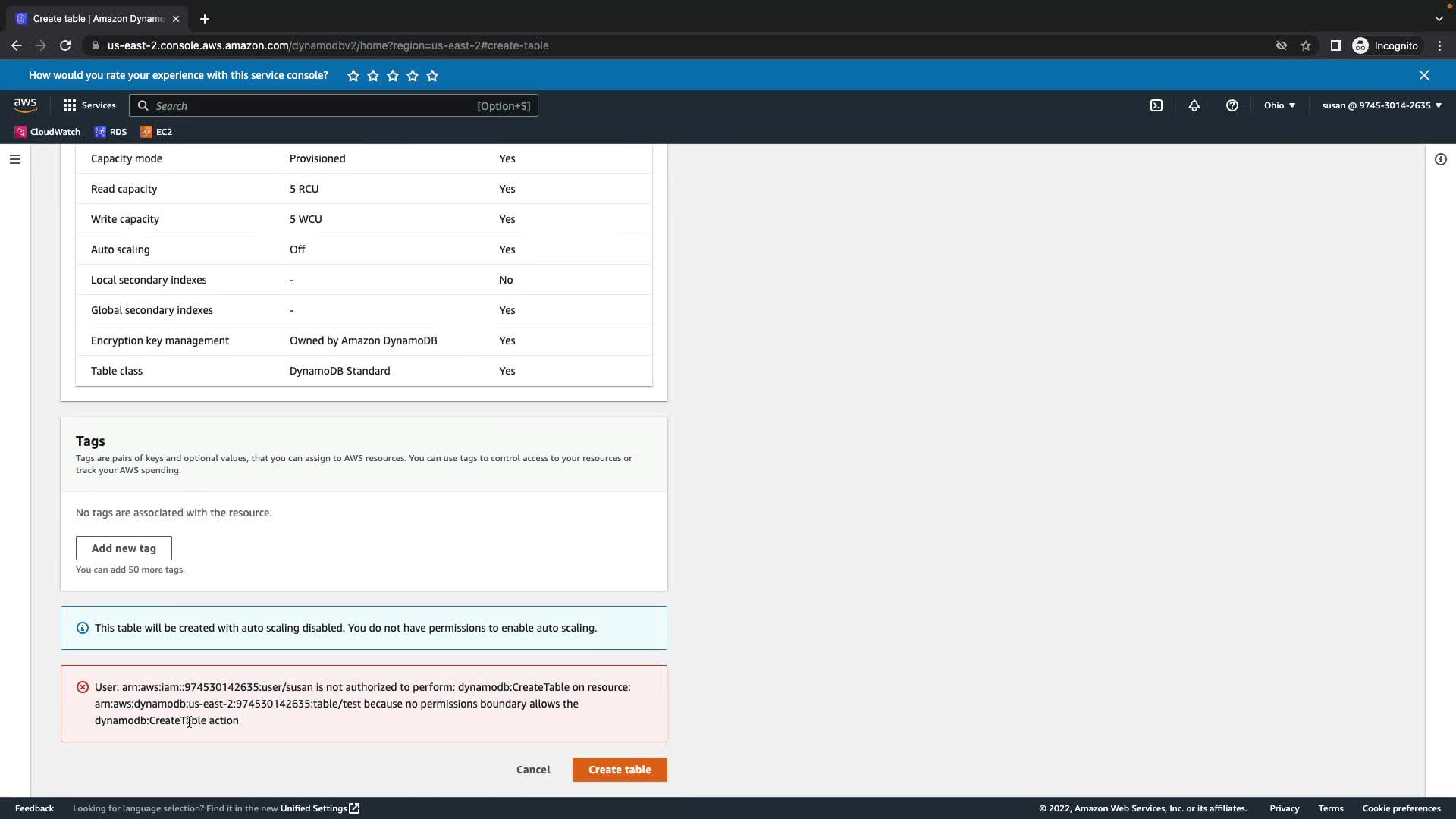The image size is (1456, 819).
Task: Open CloudWatch favorite shortcut
Action: (x=48, y=132)
